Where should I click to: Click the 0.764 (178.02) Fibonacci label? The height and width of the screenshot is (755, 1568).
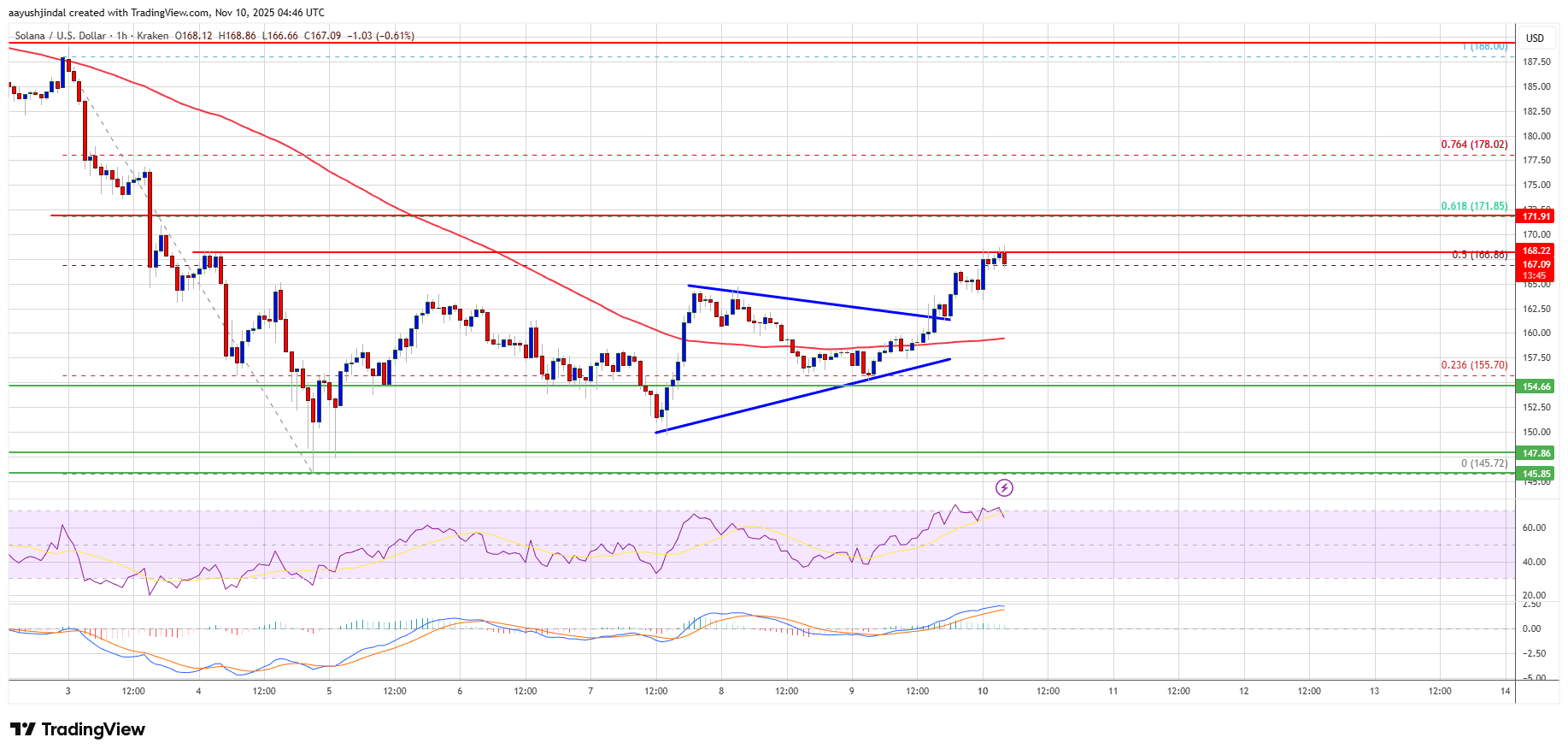pyautogui.click(x=1474, y=145)
